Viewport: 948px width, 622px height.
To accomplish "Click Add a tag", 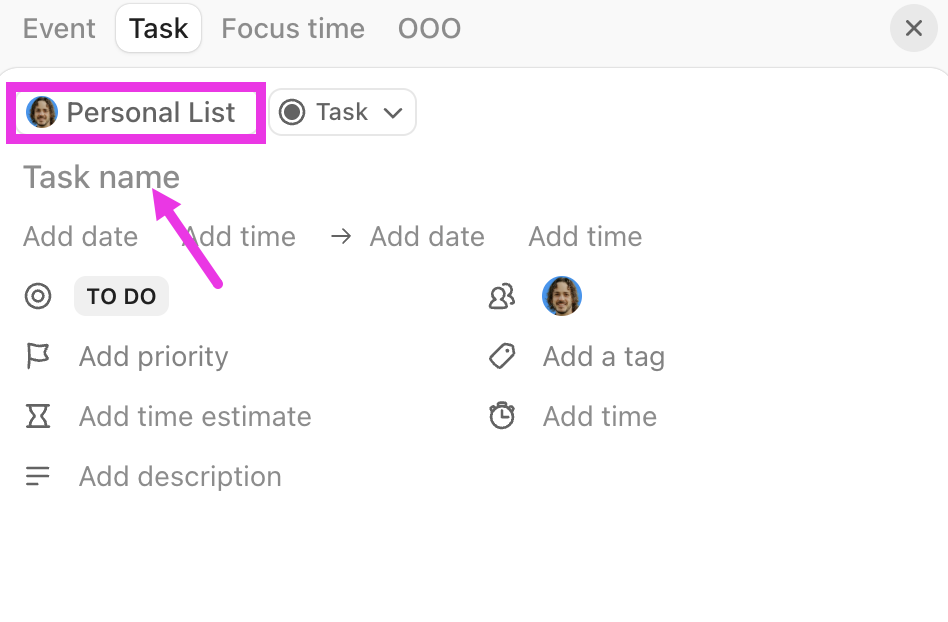I will click(x=604, y=356).
